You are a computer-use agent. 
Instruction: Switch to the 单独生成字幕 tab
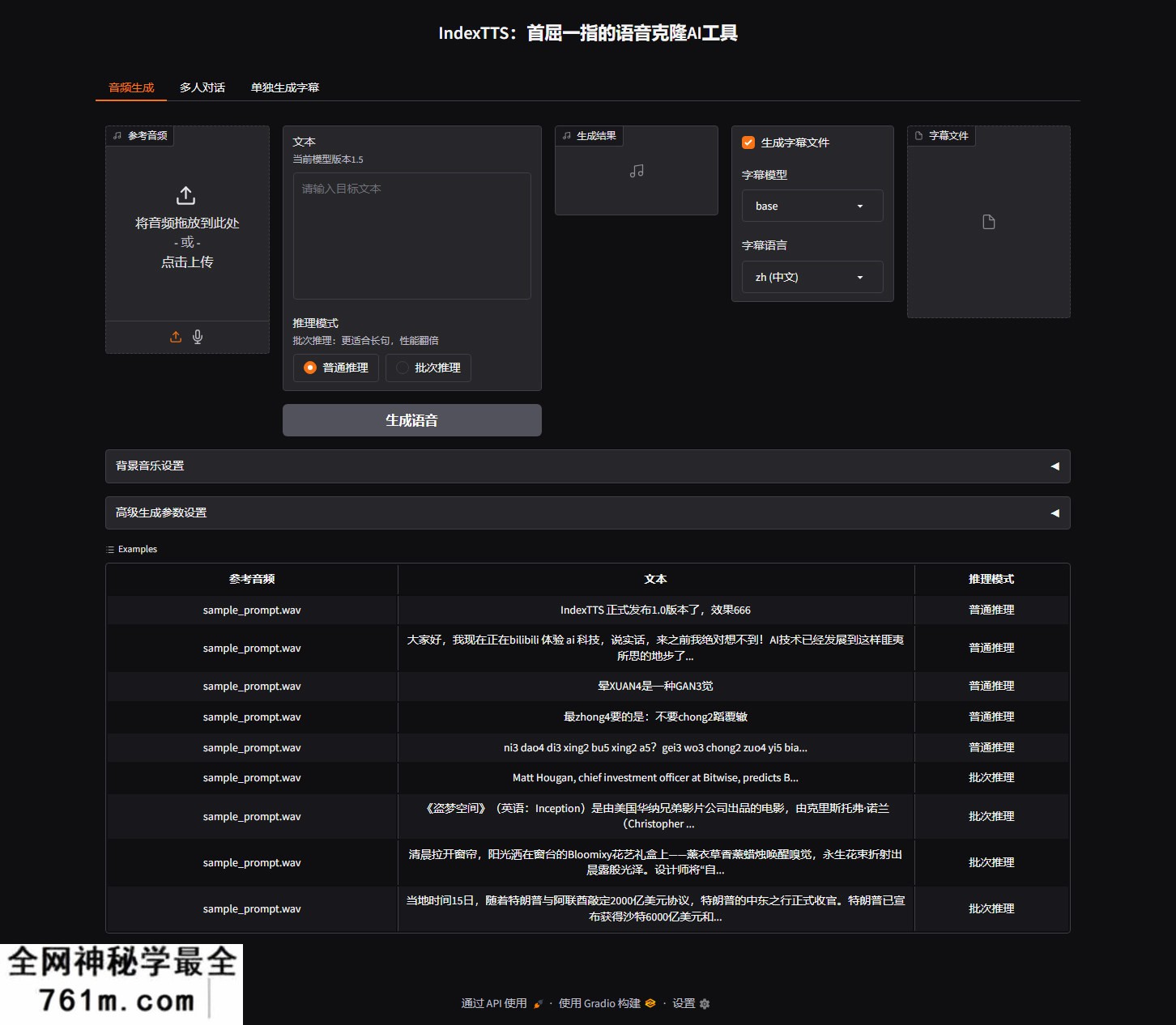[285, 87]
